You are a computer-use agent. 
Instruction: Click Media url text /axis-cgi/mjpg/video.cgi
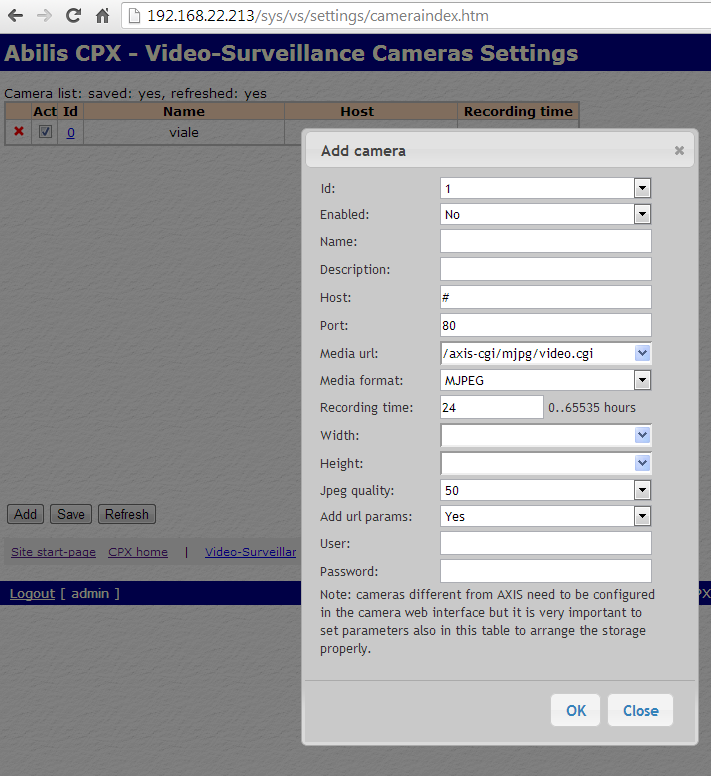pyautogui.click(x=518, y=353)
